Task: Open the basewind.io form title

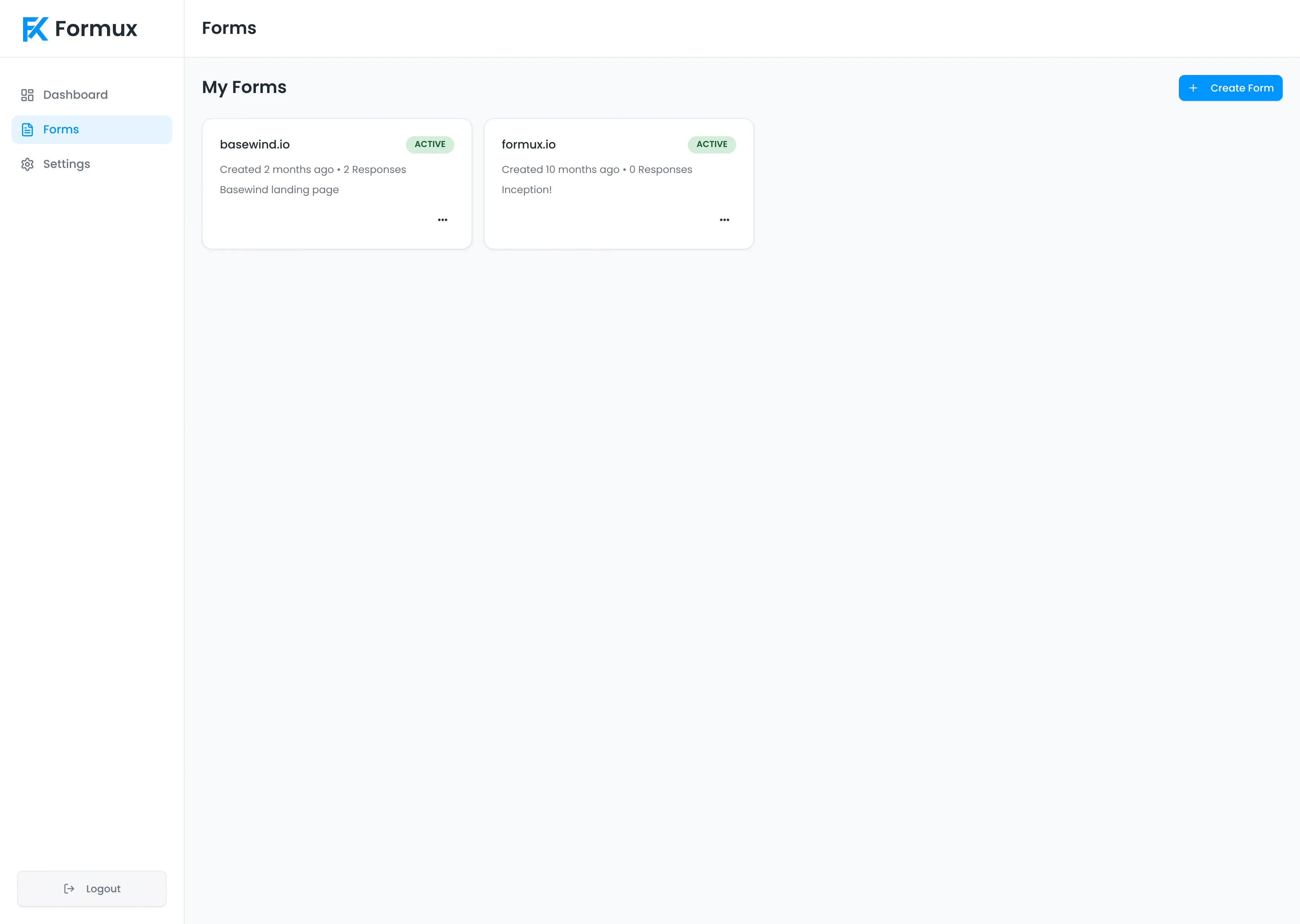Action: pos(255,145)
